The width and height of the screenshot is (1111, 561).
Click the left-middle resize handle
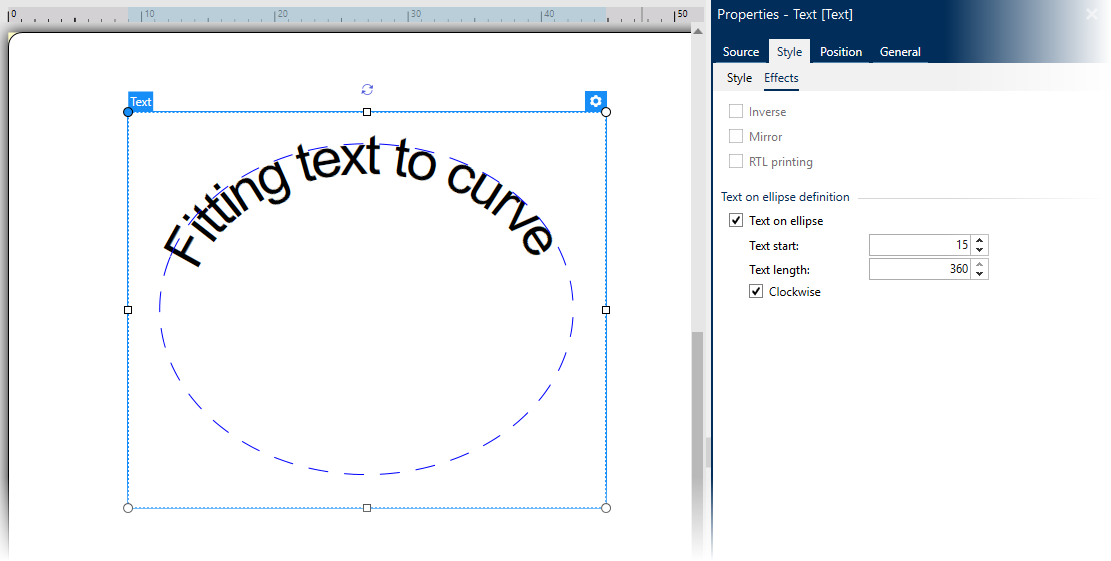click(128, 310)
